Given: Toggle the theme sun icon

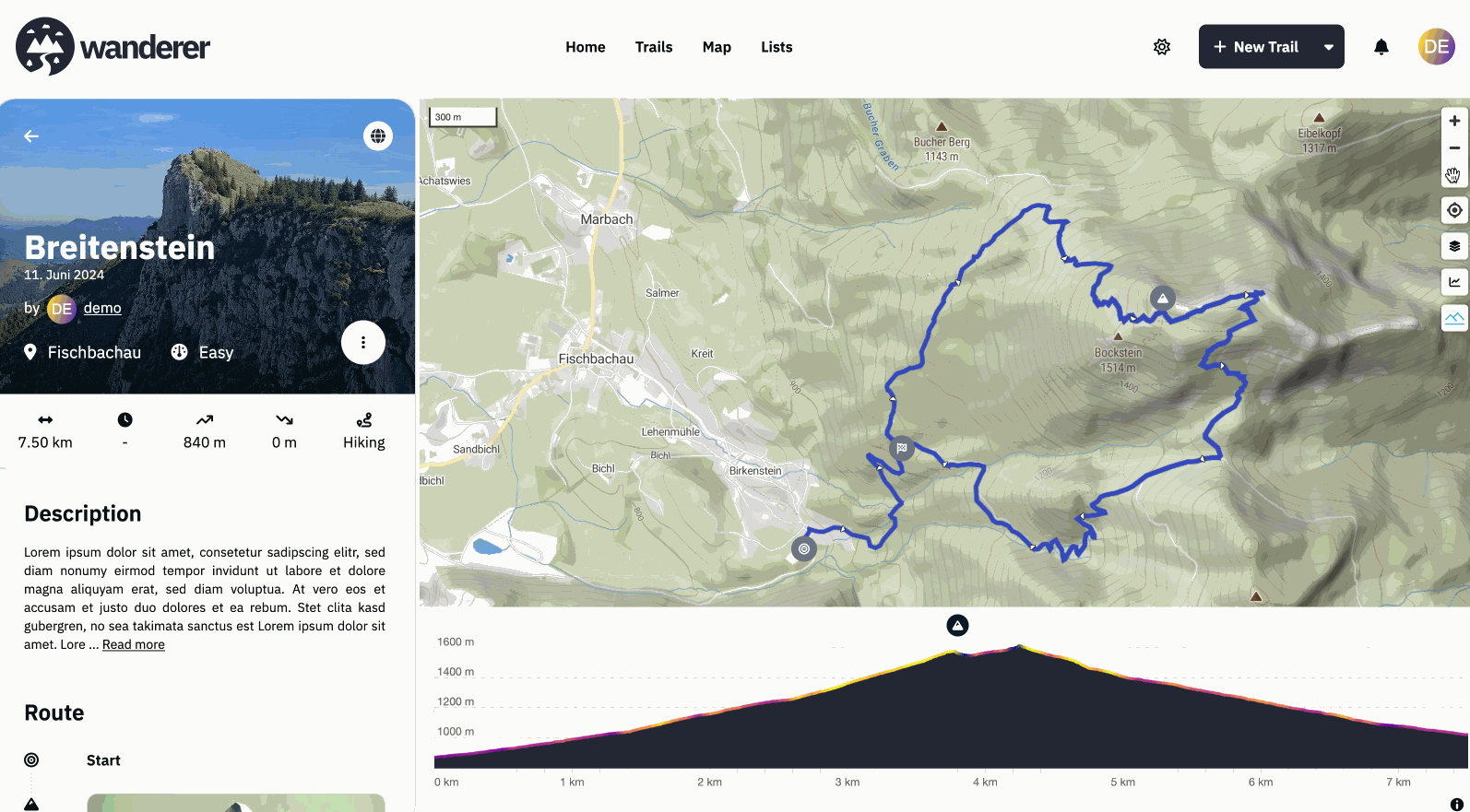Looking at the screenshot, I should pyautogui.click(x=1162, y=47).
